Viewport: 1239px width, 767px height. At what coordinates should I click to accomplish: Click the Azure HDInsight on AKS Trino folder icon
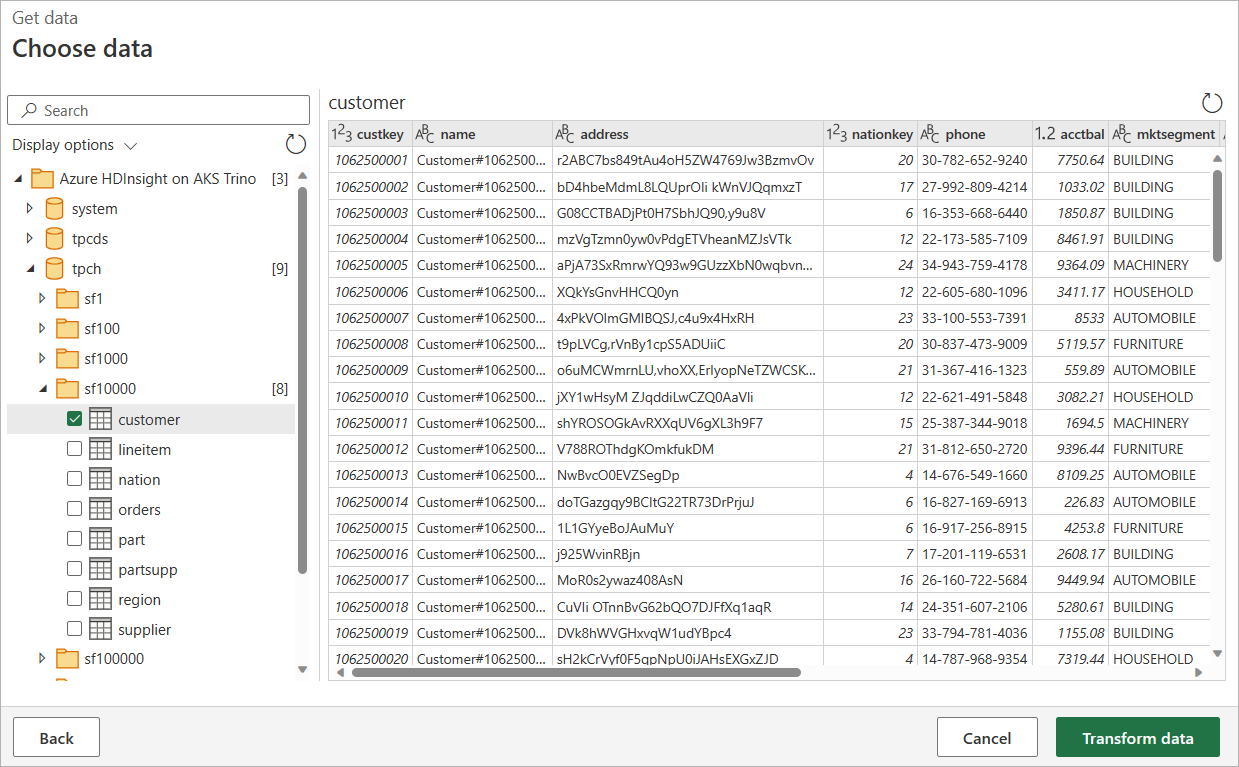pos(42,179)
